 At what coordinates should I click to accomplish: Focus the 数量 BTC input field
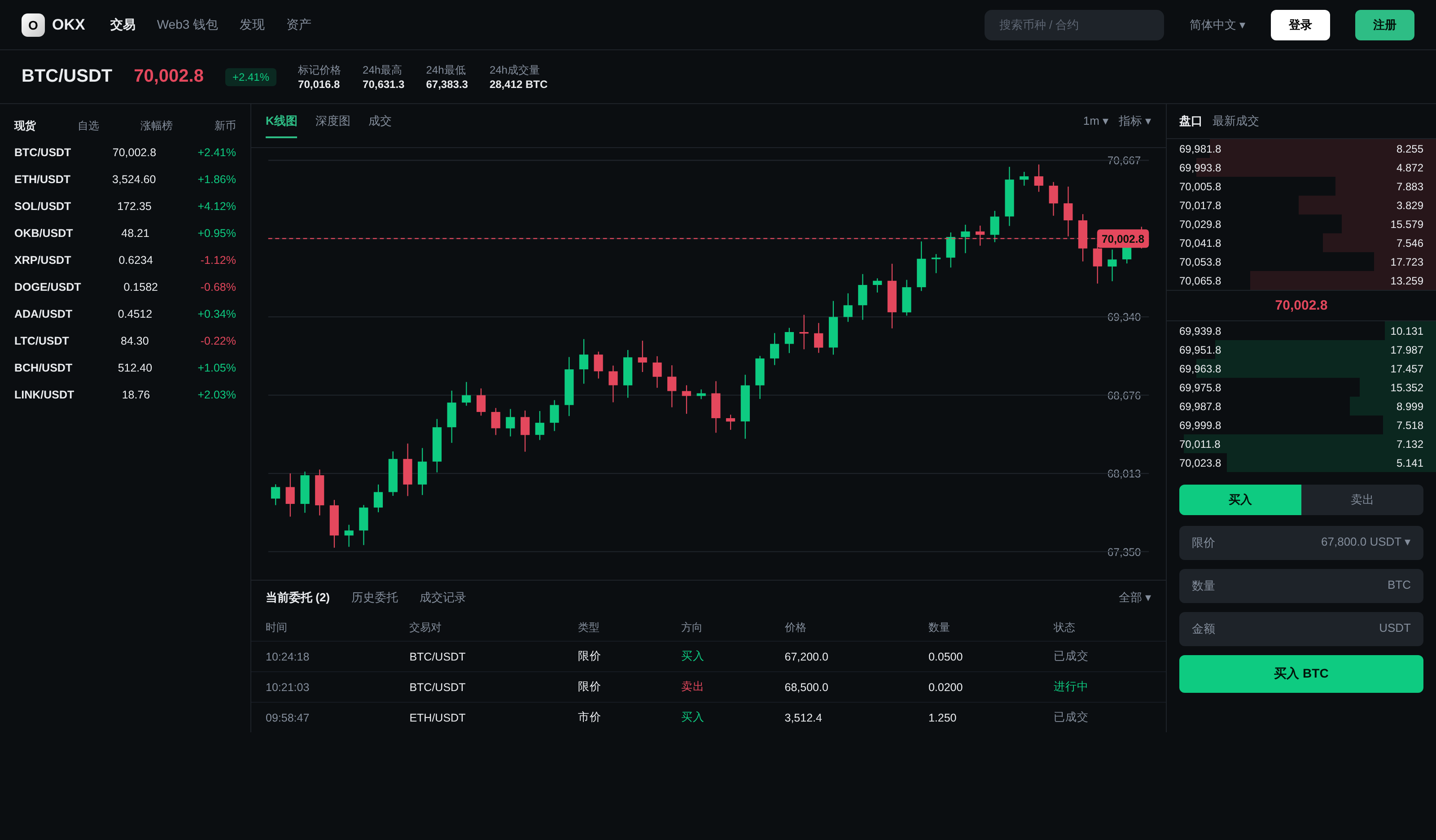pyautogui.click(x=1301, y=586)
